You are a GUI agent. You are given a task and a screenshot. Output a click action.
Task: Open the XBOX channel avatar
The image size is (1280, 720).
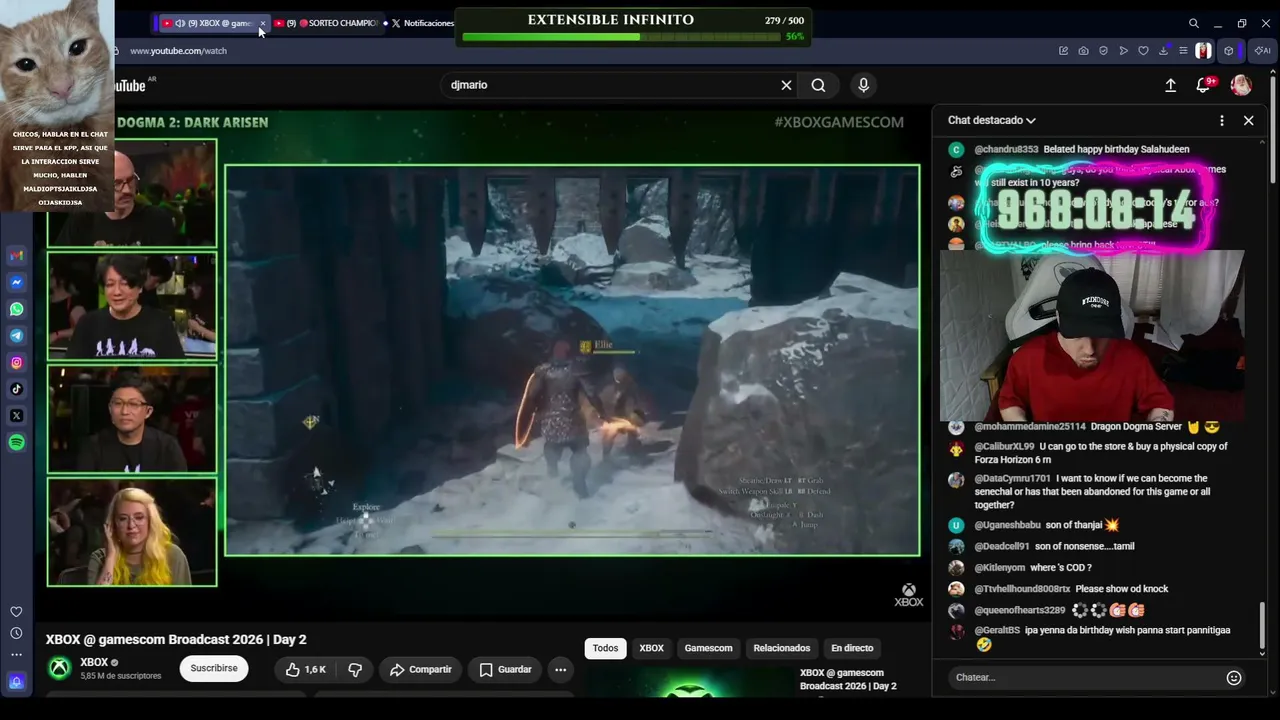(60, 668)
